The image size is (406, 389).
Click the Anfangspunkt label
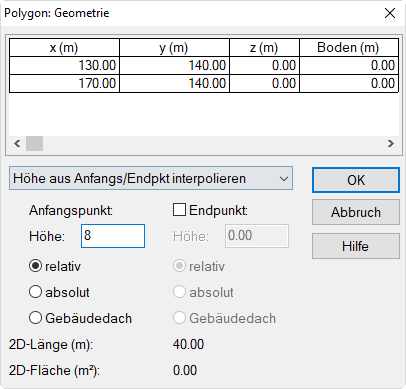tap(71, 211)
